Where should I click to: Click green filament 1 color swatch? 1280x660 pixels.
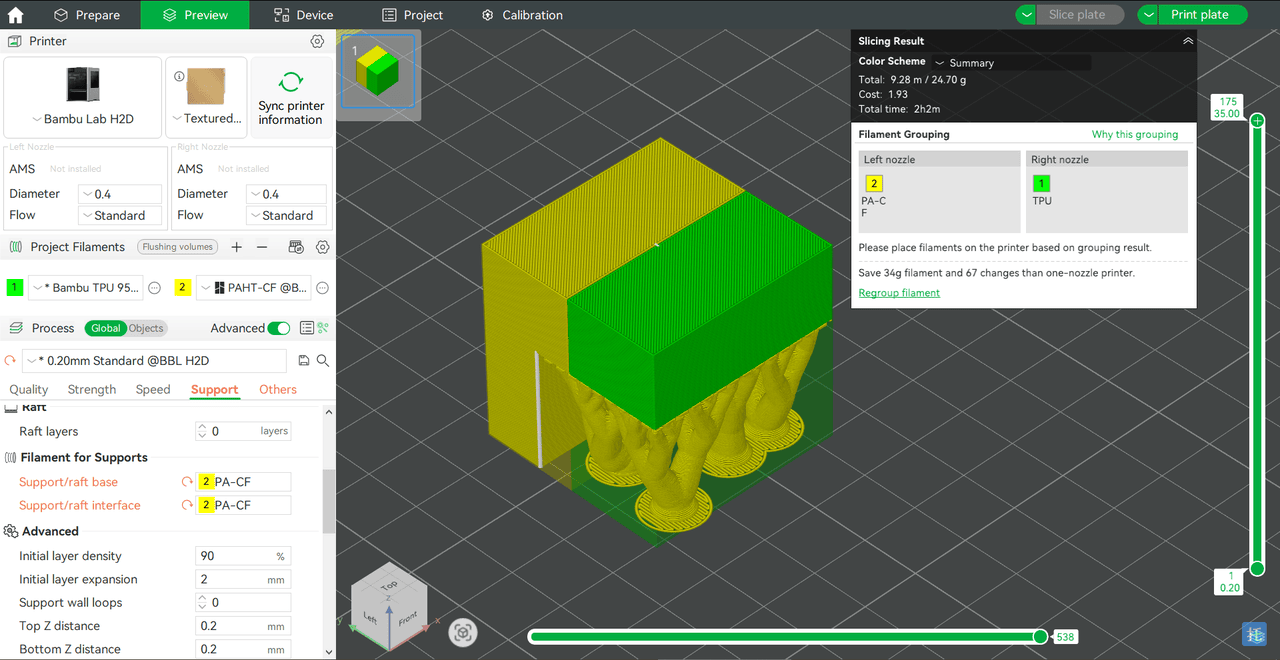(15, 288)
